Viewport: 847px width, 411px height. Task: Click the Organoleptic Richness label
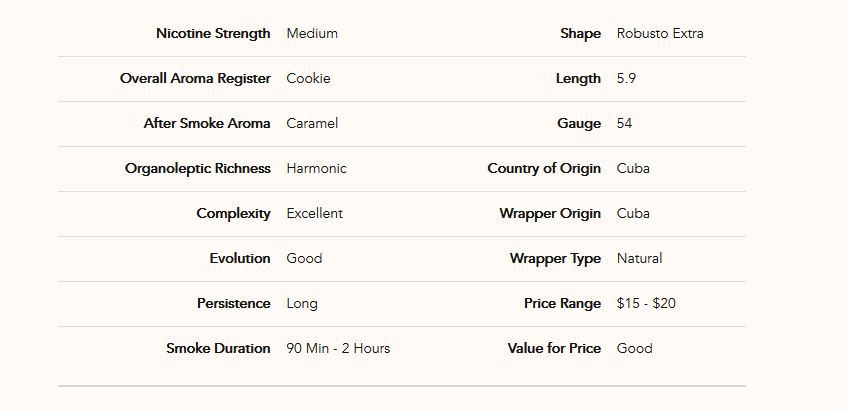click(198, 169)
